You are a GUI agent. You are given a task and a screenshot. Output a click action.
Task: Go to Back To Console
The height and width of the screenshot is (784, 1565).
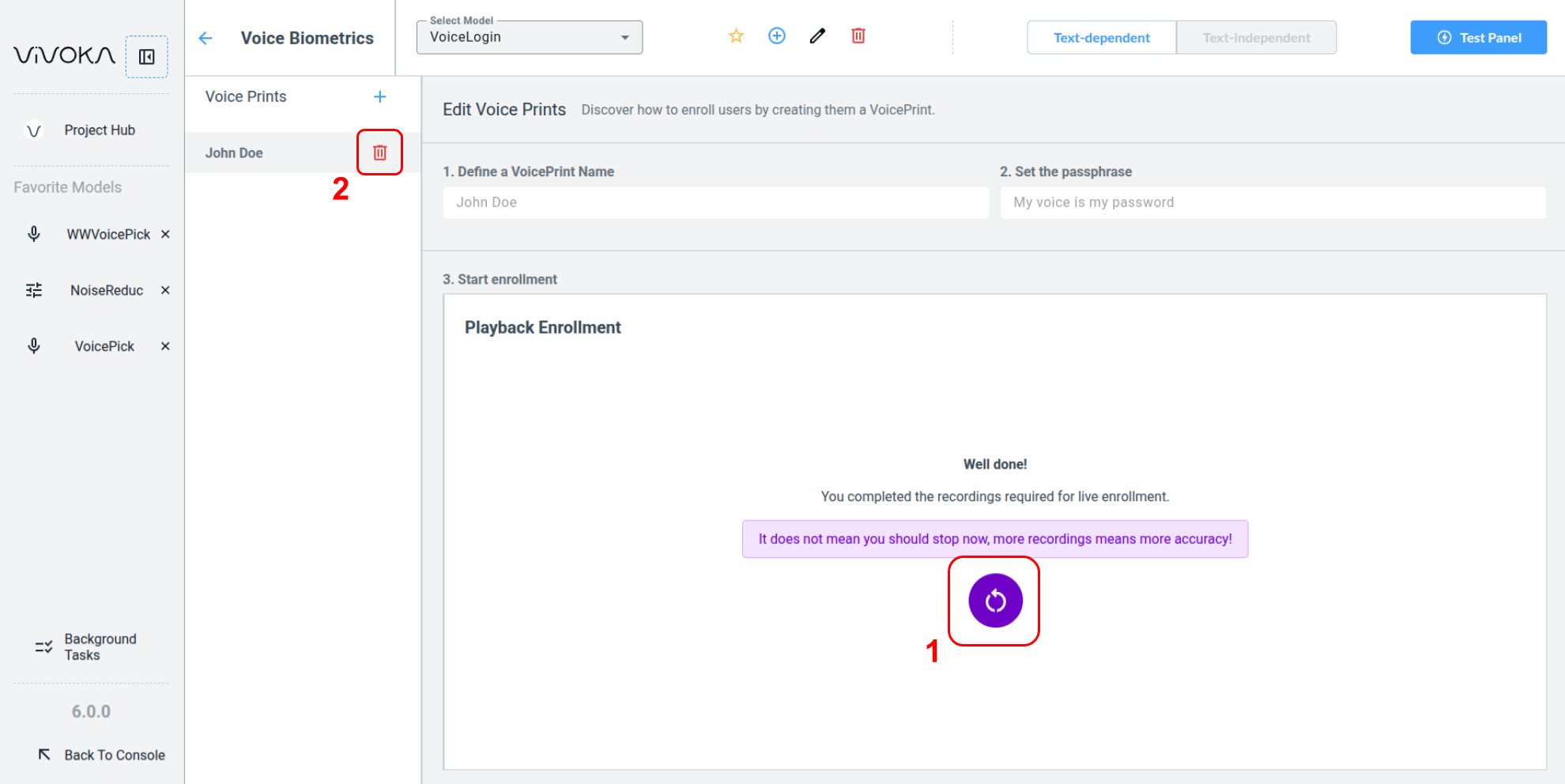coord(101,755)
